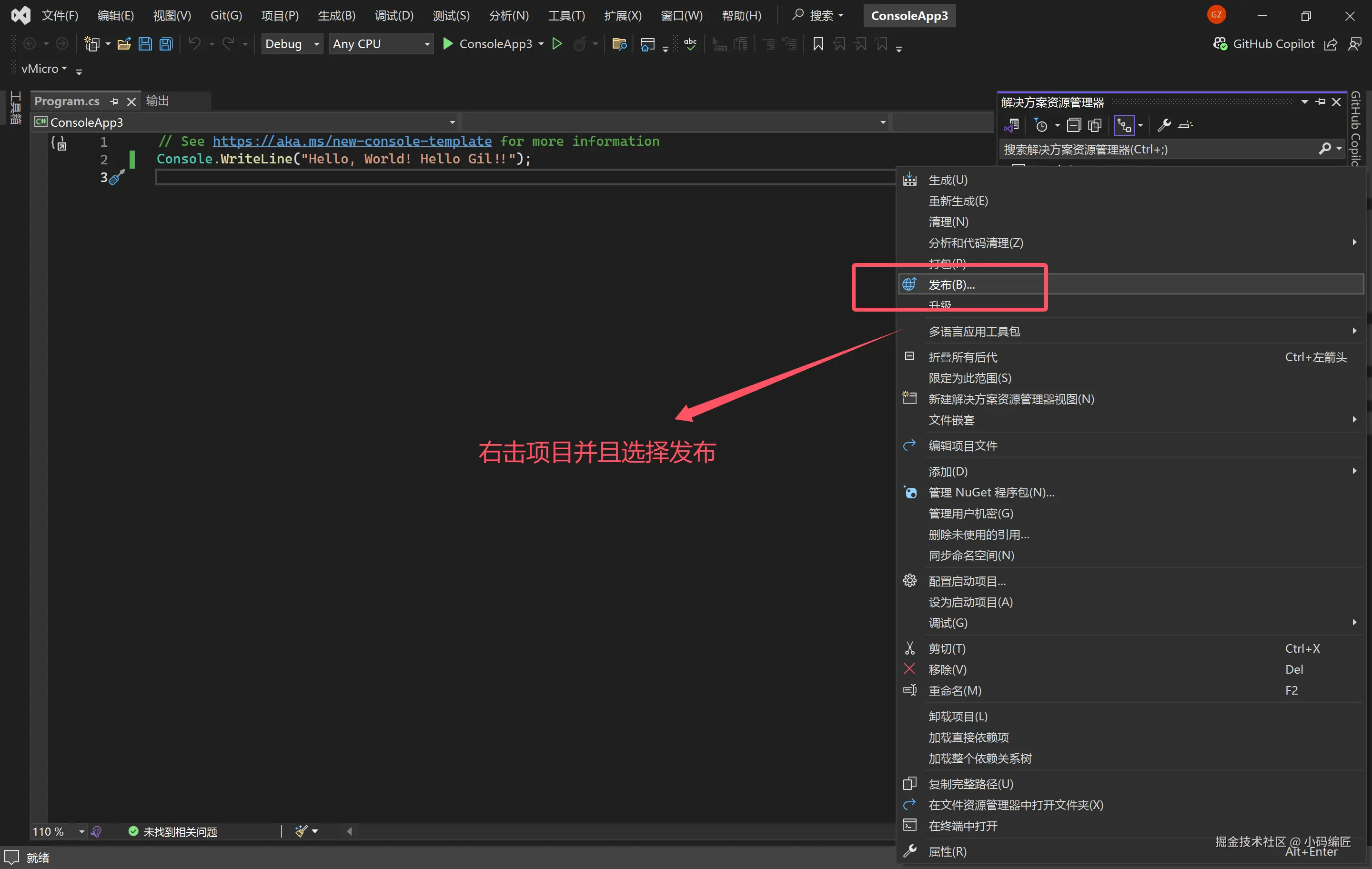
Task: Open the 调试(D) menu in menu bar
Action: pyautogui.click(x=393, y=15)
